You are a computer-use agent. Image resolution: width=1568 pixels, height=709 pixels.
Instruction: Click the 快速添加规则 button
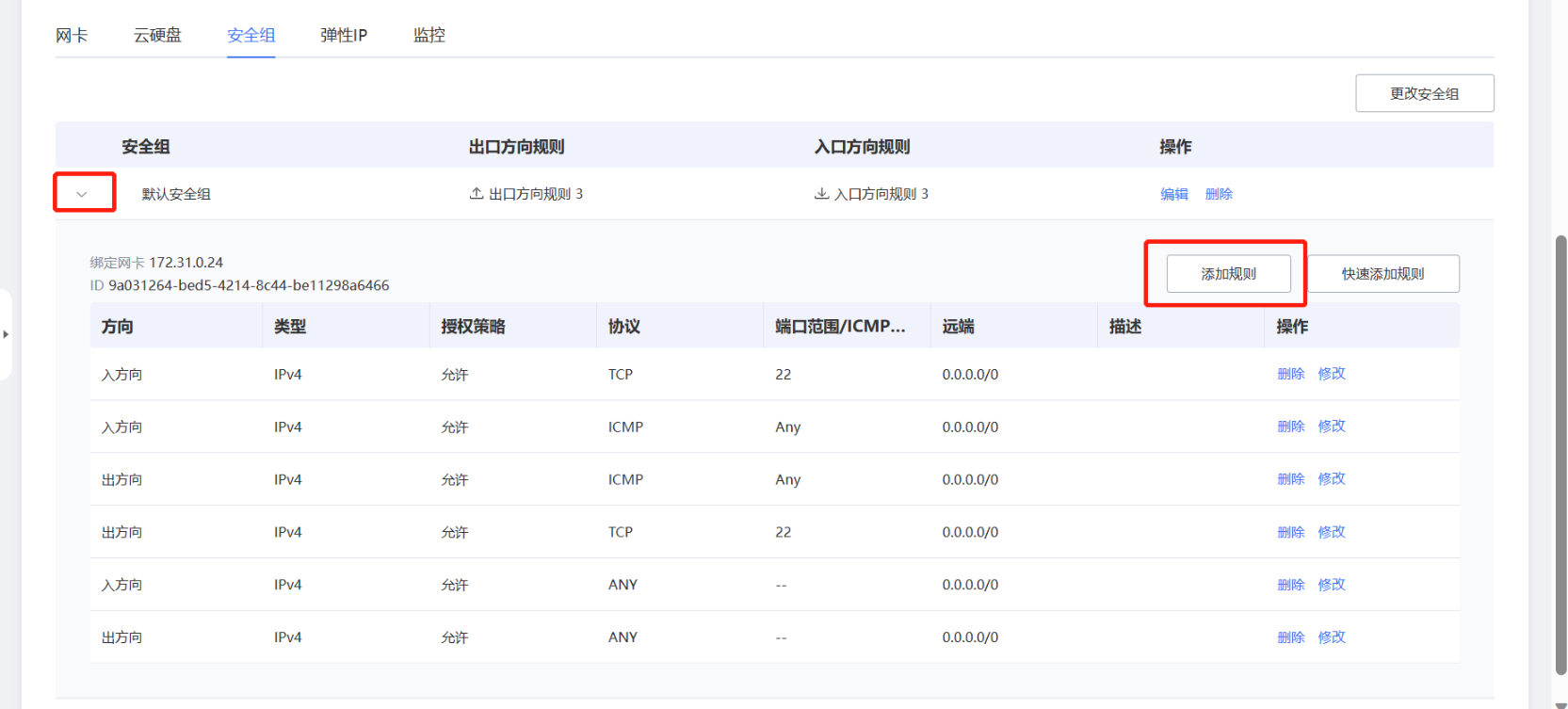pos(1382,274)
